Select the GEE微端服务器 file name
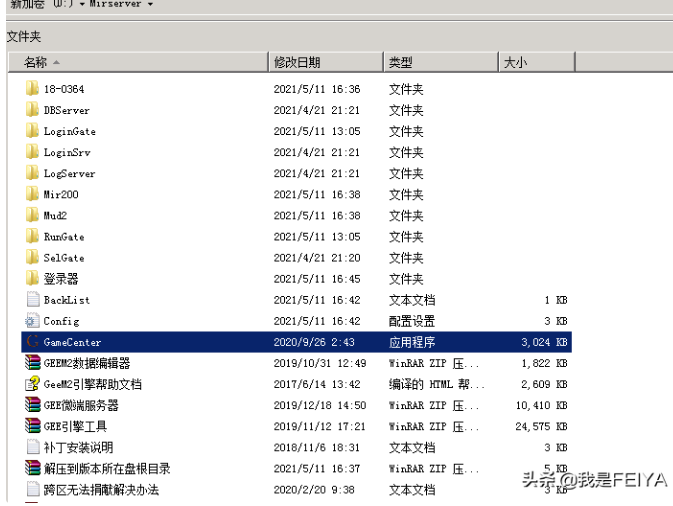This screenshot has width=673, height=506. point(81,405)
